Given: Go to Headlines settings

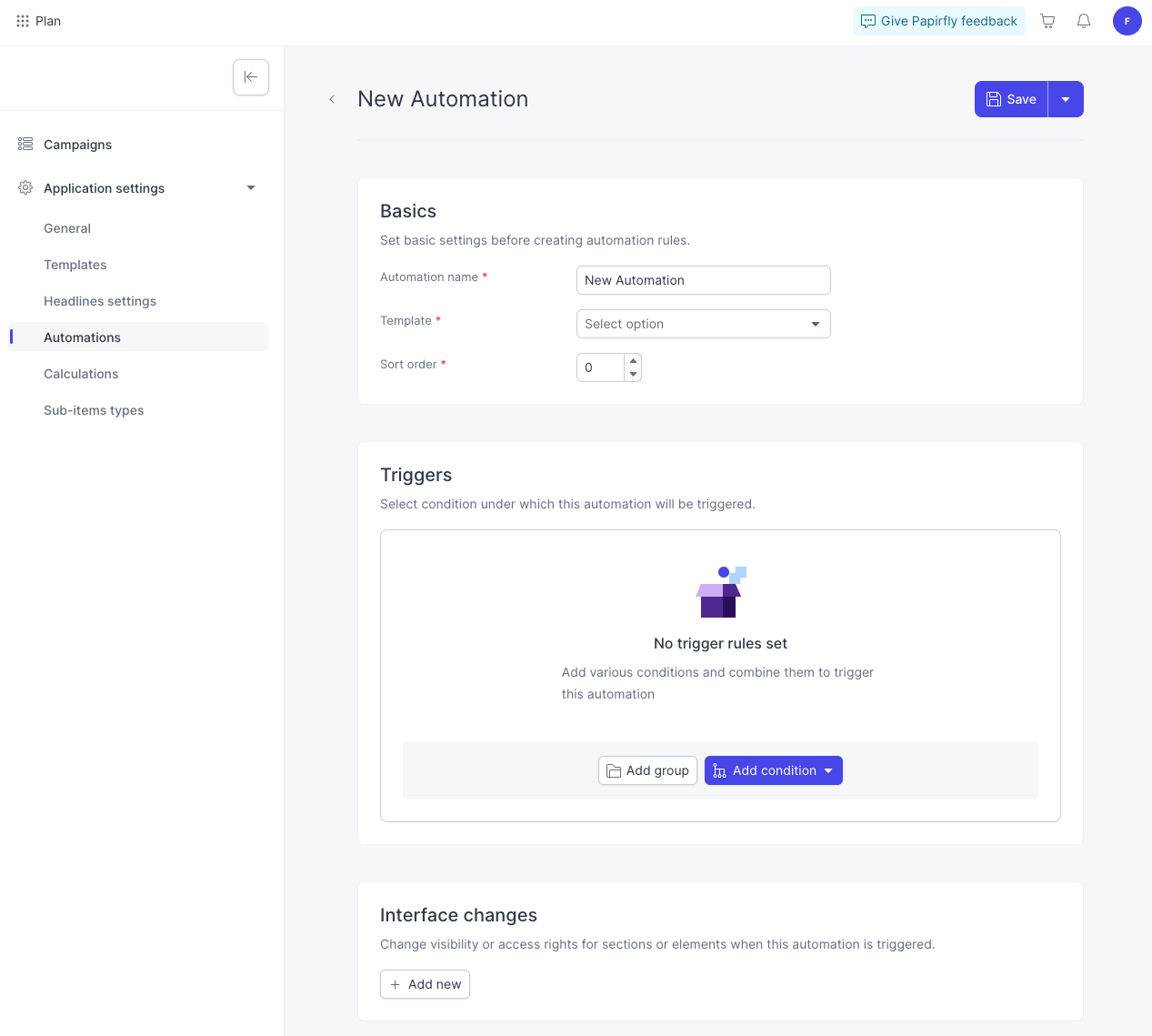Looking at the screenshot, I should tap(100, 301).
